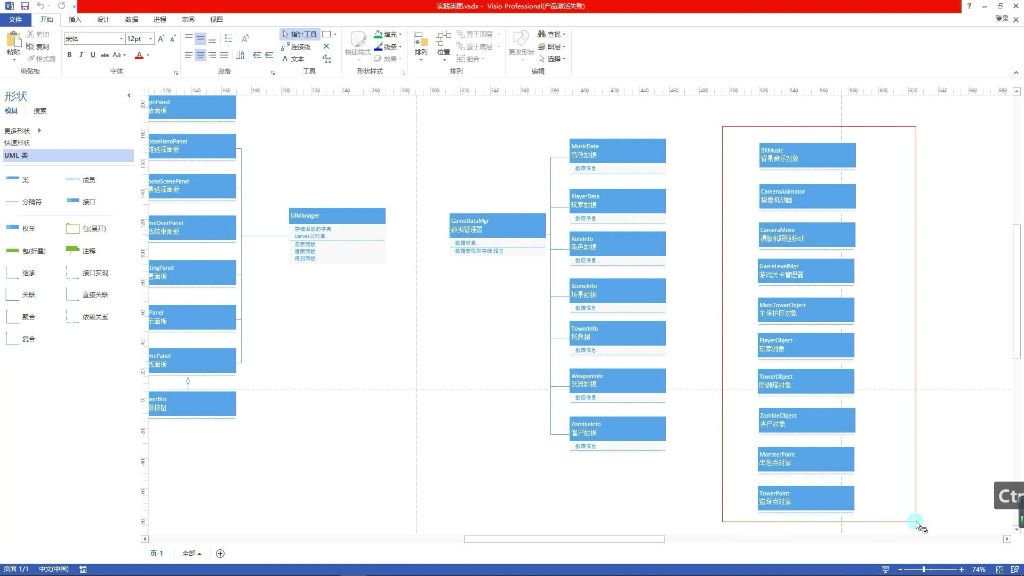This screenshot has width=1024, height=576.
Task: Choose the 注释 (Note) shape stencil
Action: [85, 250]
